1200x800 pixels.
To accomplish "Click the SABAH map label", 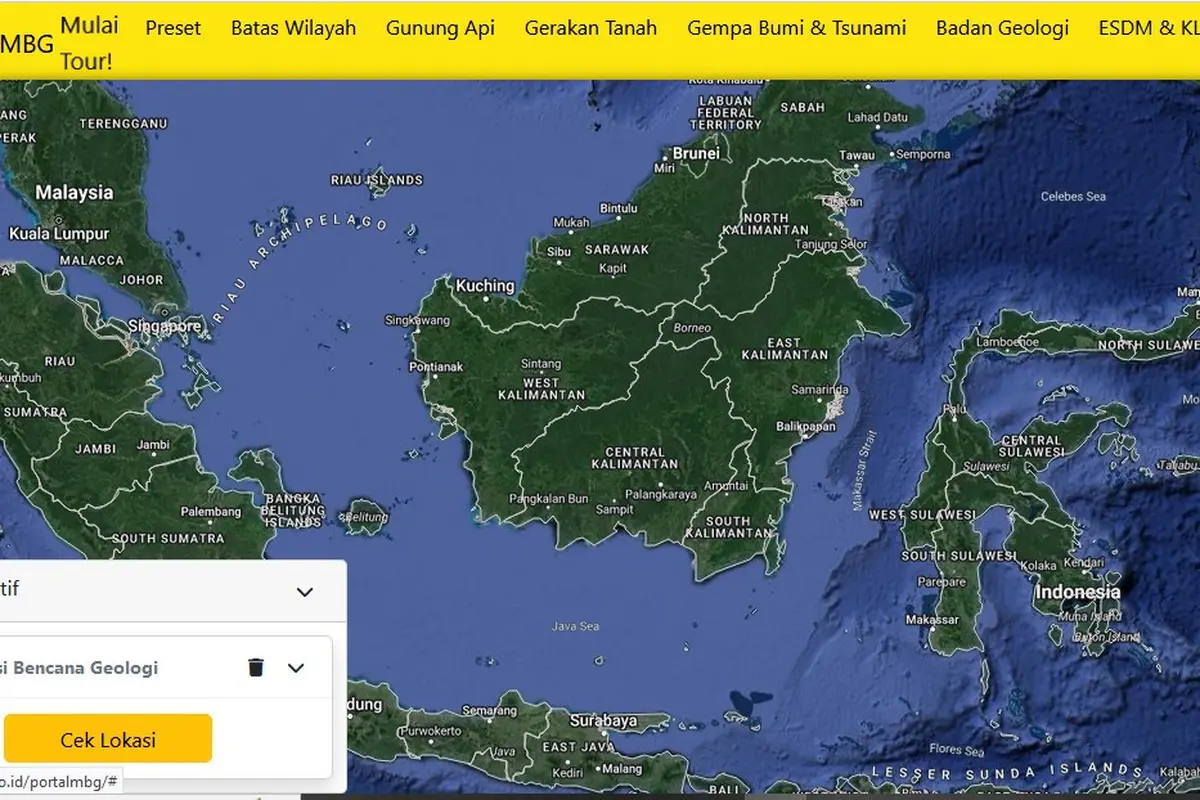I will tap(803, 107).
